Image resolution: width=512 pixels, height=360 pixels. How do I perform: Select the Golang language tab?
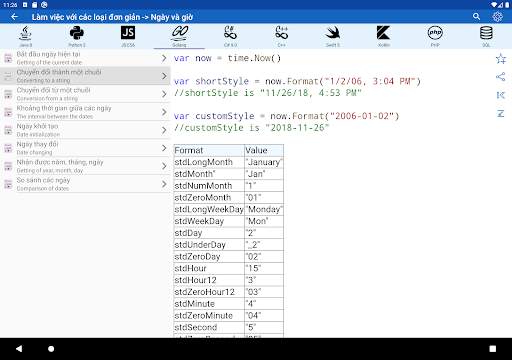[179, 36]
